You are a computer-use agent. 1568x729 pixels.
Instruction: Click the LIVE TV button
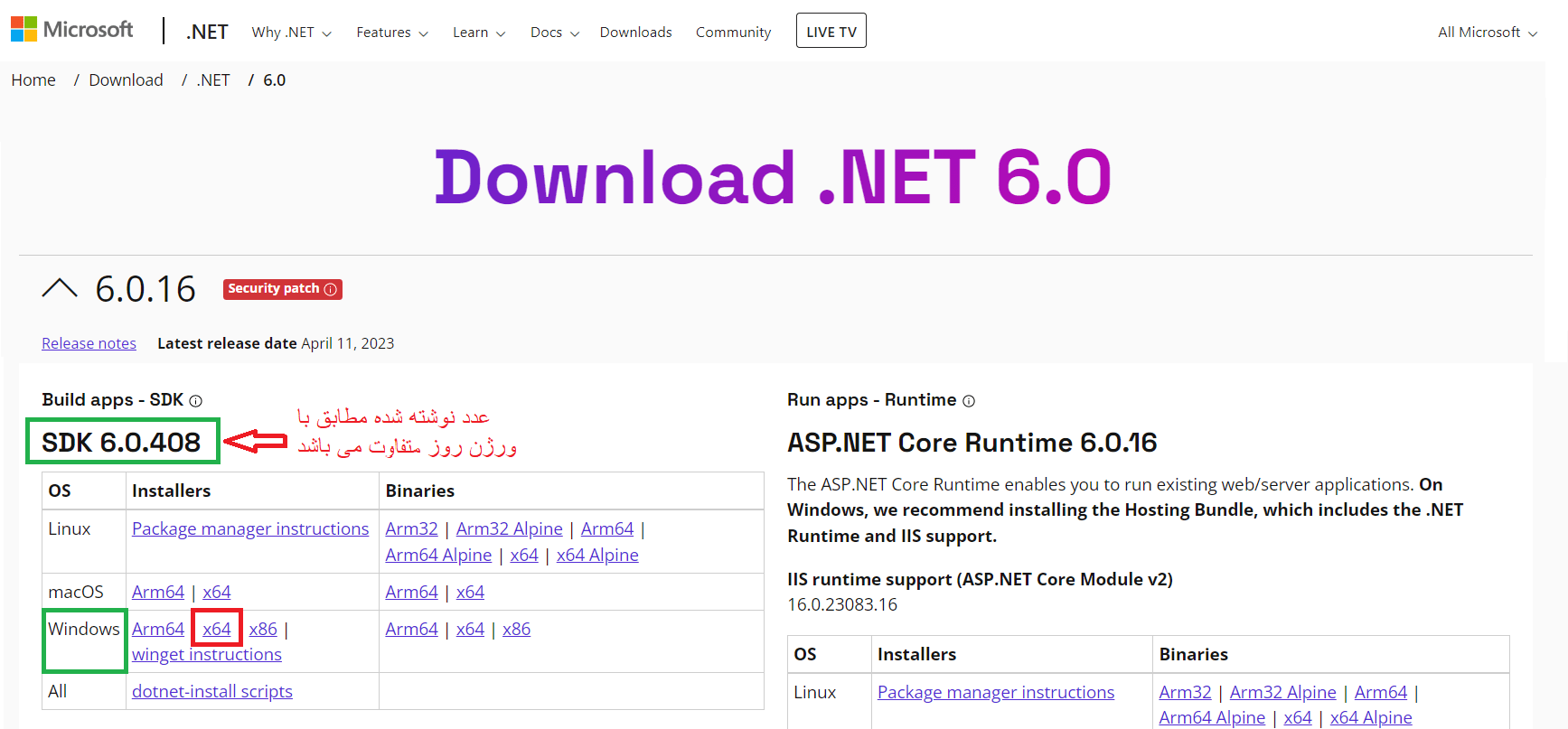[x=831, y=32]
